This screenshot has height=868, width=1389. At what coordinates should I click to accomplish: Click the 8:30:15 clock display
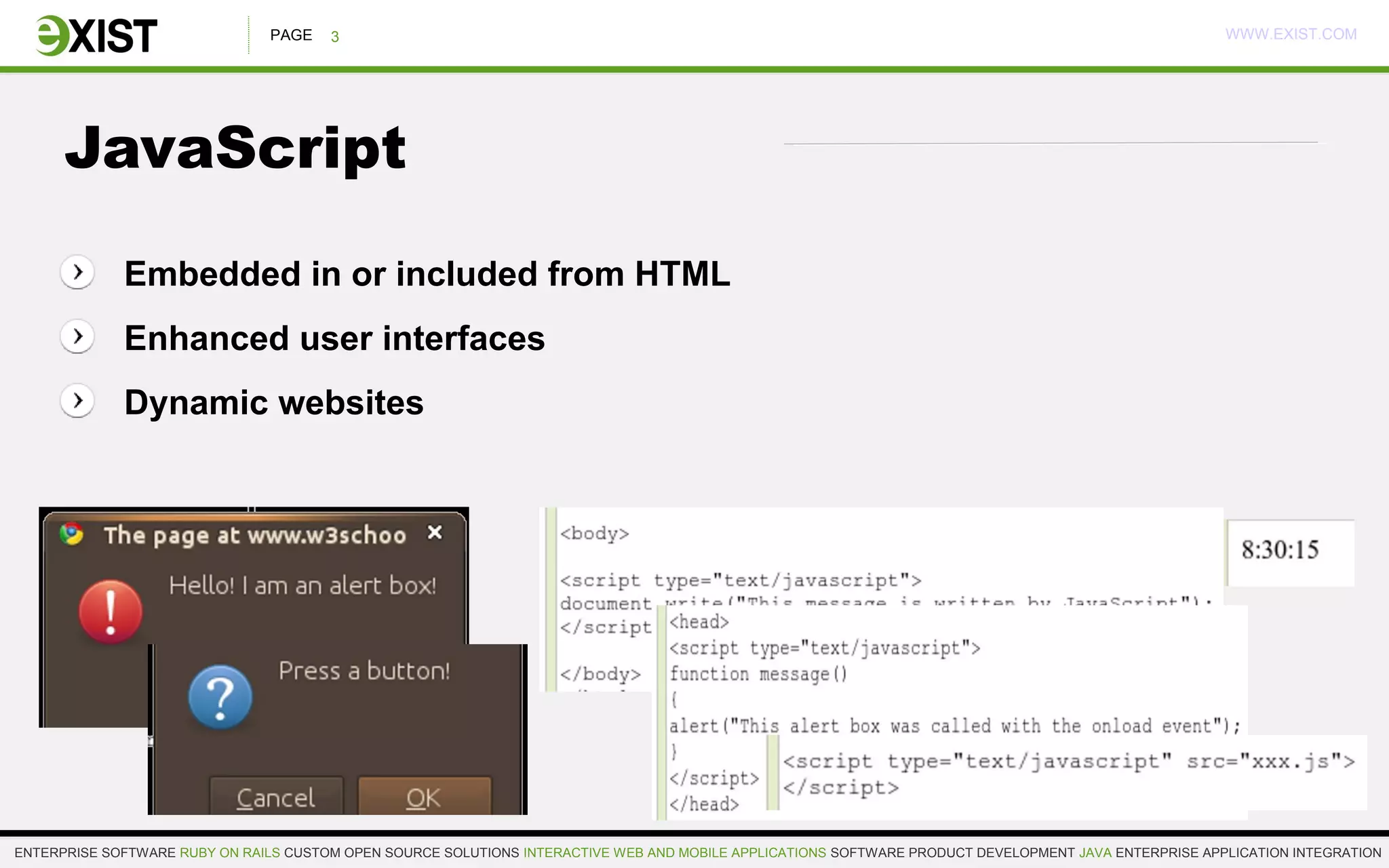(1280, 550)
